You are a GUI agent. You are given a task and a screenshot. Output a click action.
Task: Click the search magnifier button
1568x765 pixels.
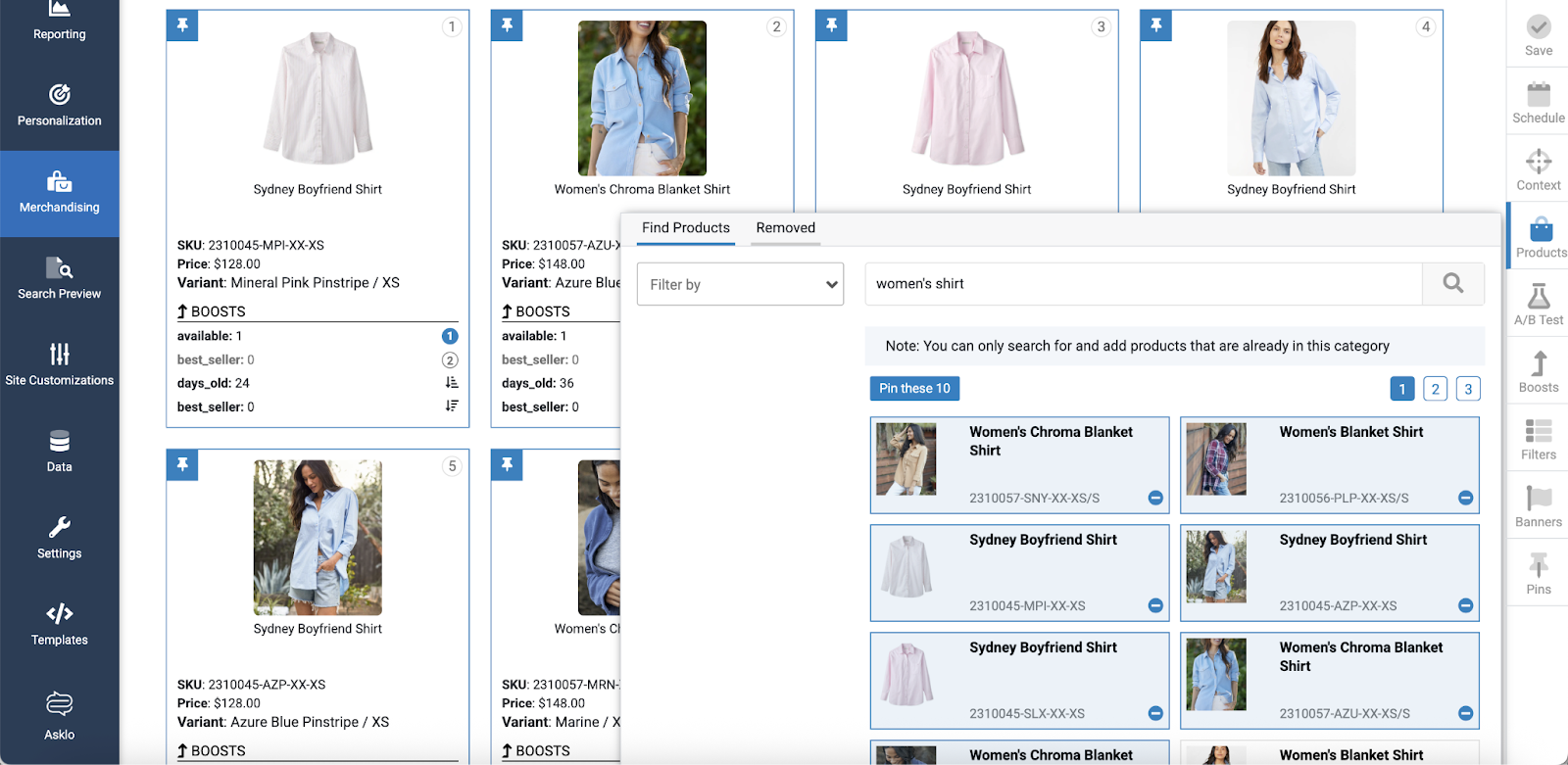tap(1452, 284)
